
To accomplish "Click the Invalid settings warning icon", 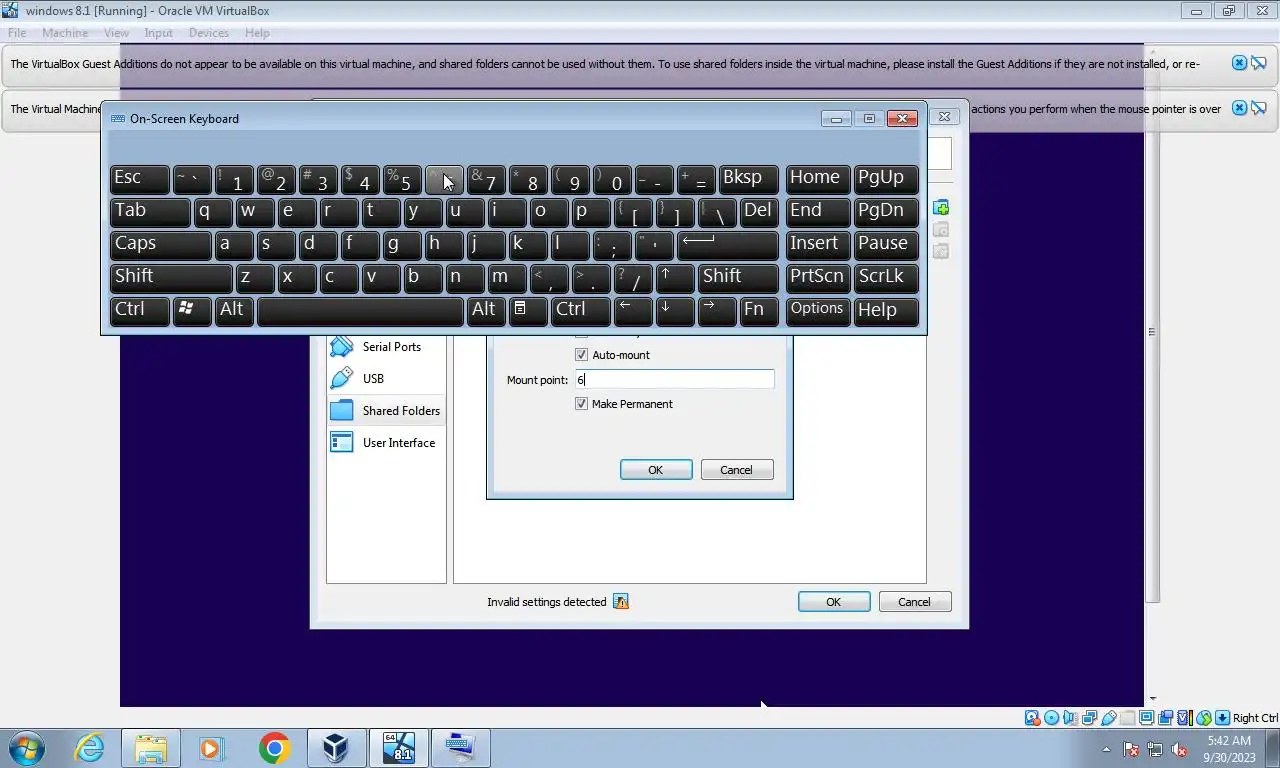I will pyautogui.click(x=621, y=602).
